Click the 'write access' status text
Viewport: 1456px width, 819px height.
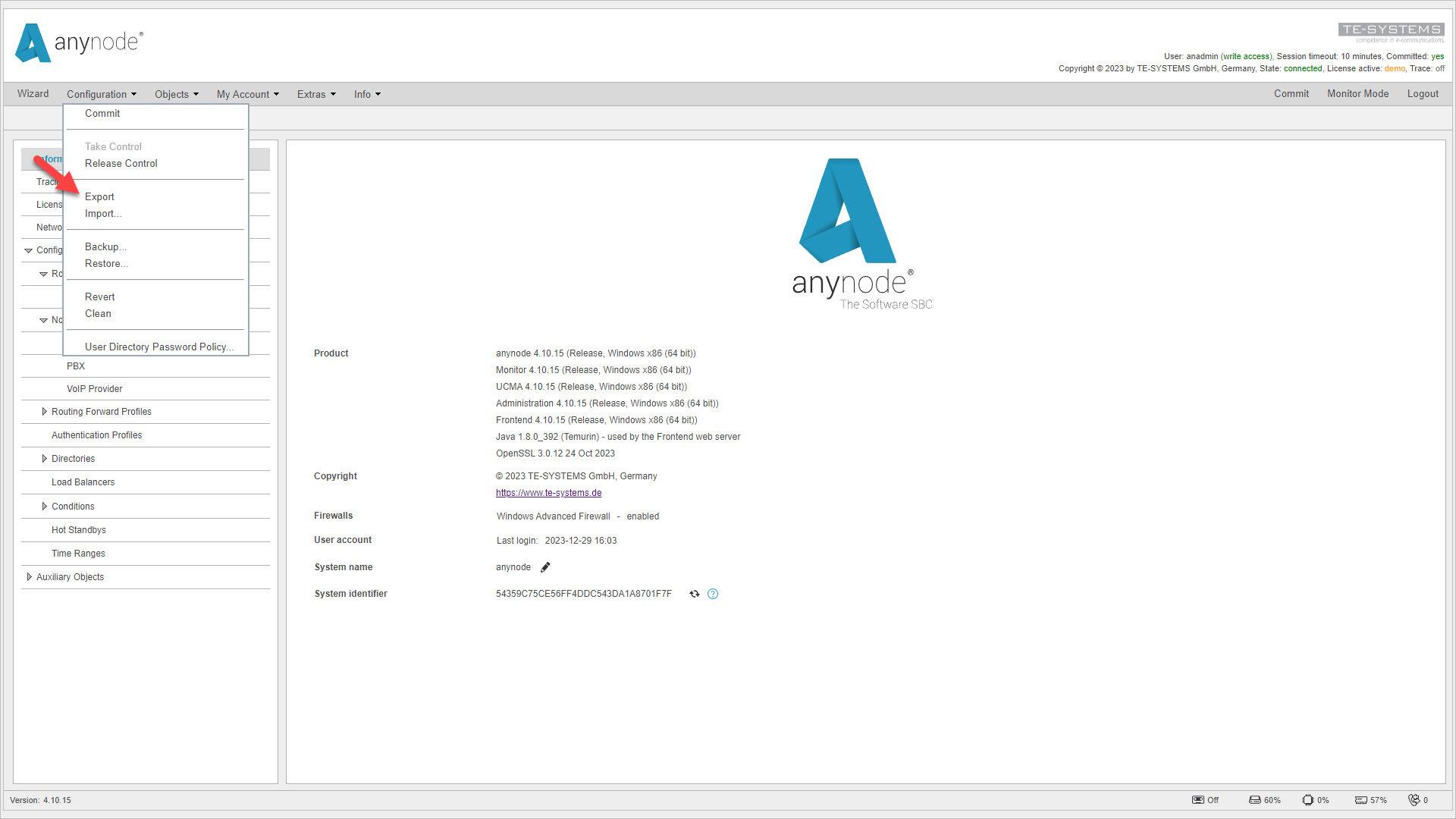click(x=1246, y=56)
